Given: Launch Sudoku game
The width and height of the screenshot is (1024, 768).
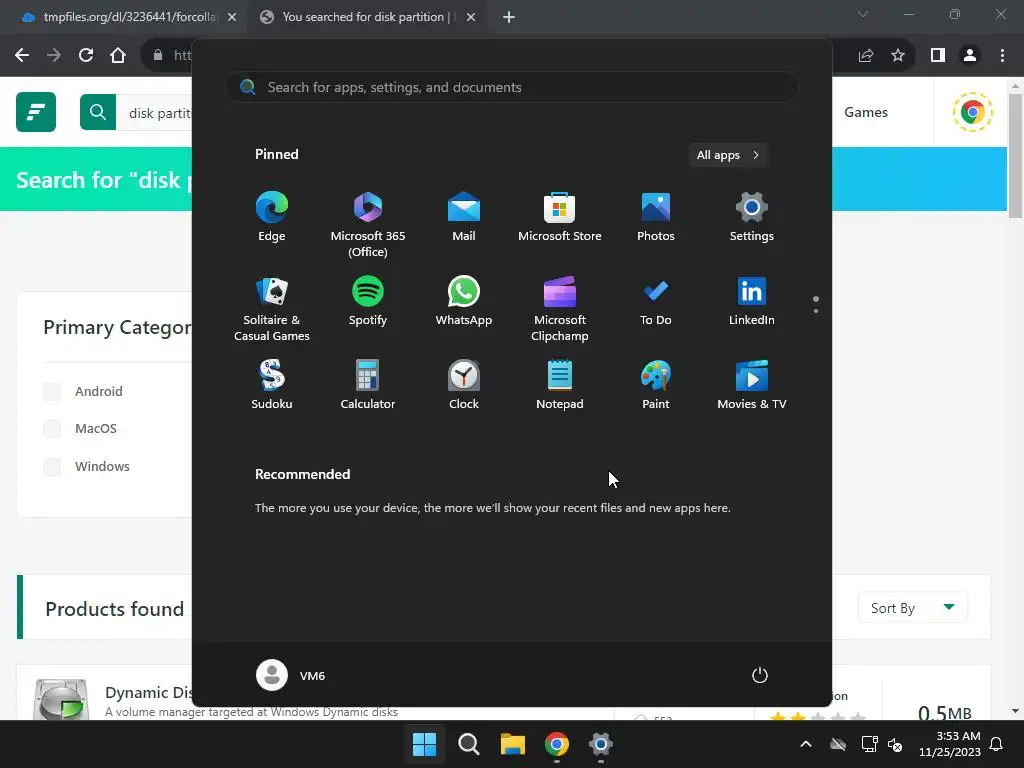Looking at the screenshot, I should tap(272, 385).
